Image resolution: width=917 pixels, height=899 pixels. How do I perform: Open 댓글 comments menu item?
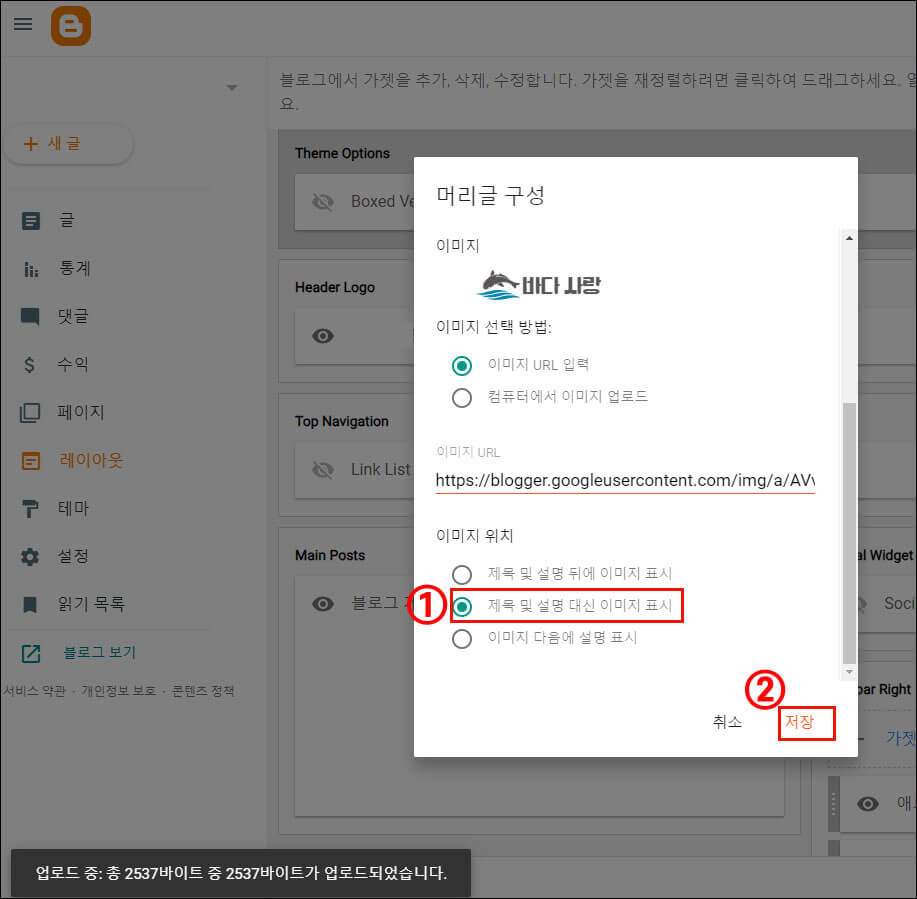click(x=73, y=316)
